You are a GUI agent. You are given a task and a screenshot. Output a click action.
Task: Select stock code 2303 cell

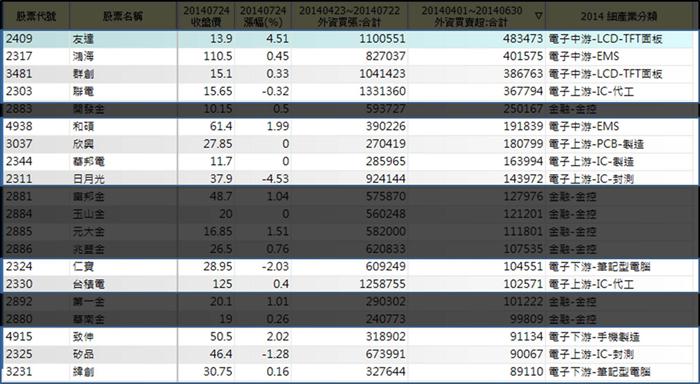(19, 91)
